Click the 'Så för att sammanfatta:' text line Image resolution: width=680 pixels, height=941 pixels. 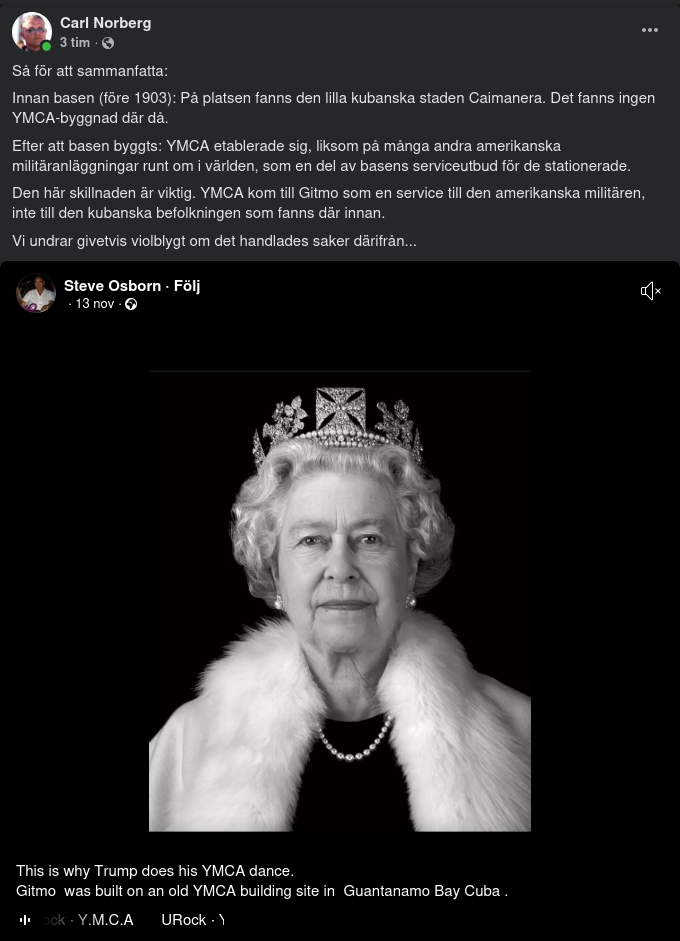(90, 71)
